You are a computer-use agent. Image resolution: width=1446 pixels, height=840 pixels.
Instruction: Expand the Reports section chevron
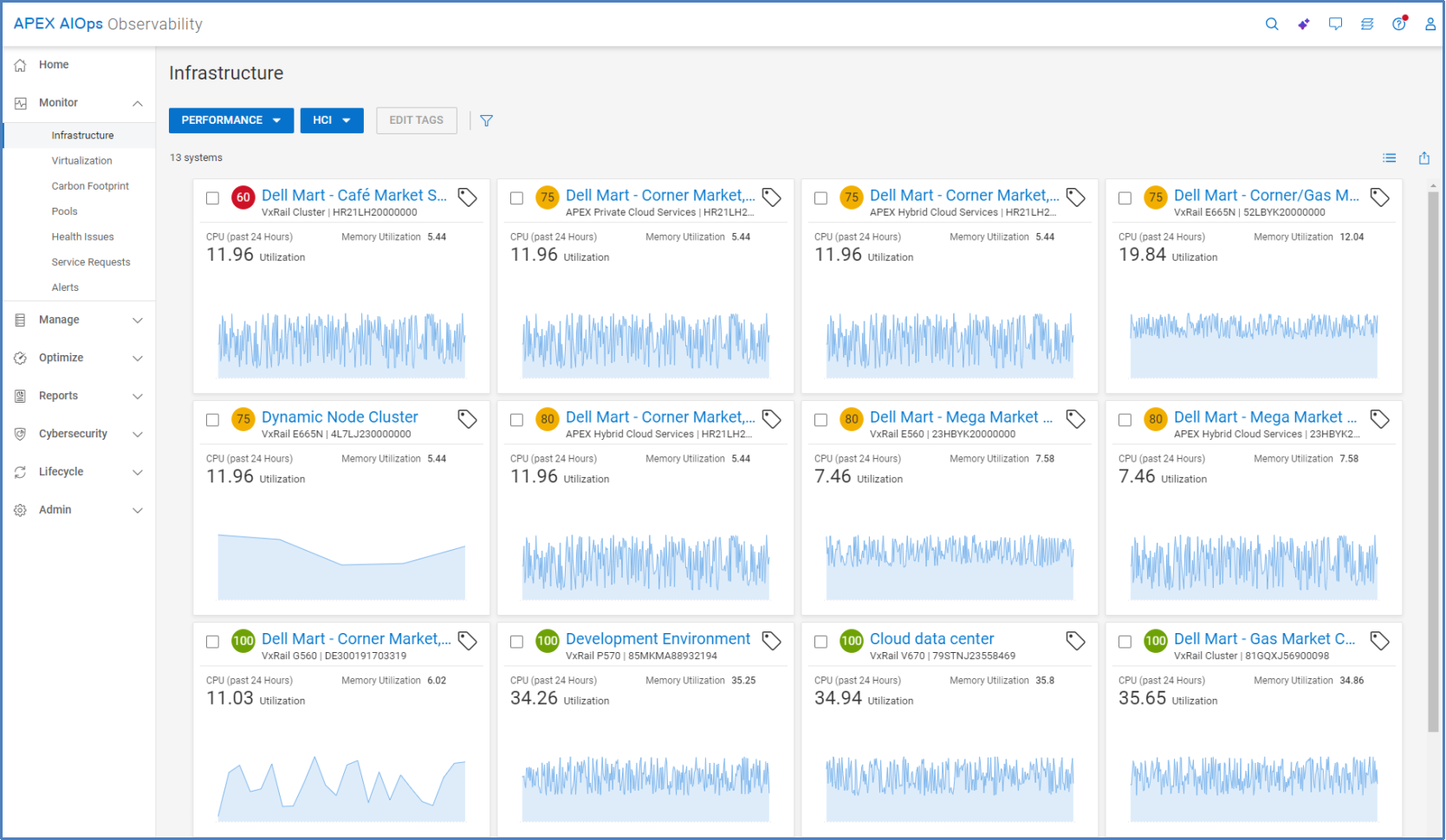[x=138, y=397]
